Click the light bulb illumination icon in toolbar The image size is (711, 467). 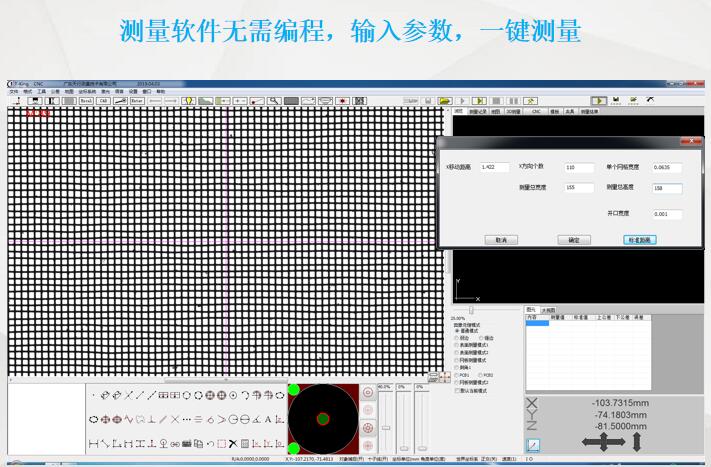tap(187, 101)
